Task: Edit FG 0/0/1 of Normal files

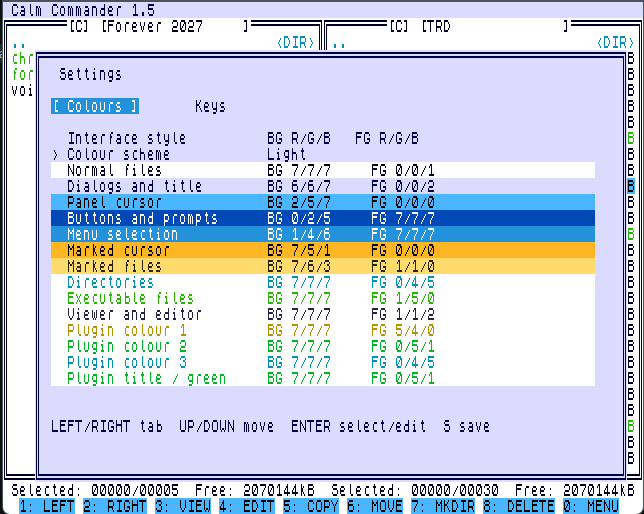Action: click(403, 170)
